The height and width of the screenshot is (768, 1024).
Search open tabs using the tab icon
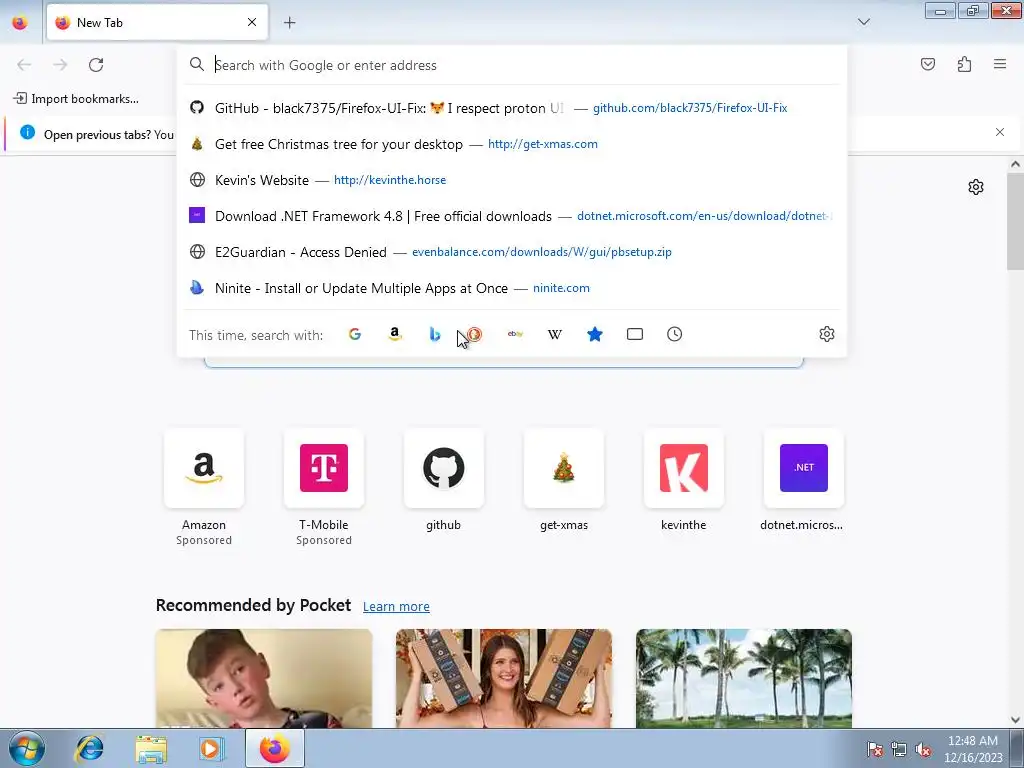pos(635,334)
